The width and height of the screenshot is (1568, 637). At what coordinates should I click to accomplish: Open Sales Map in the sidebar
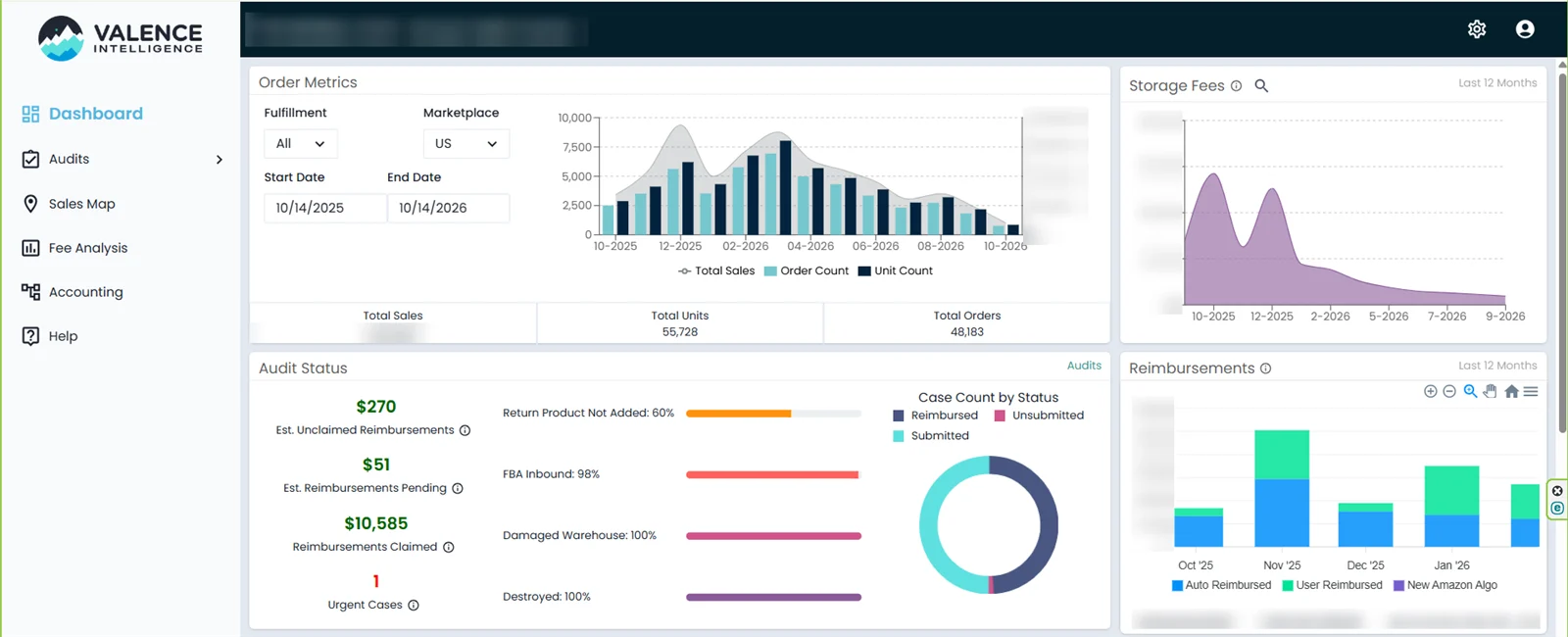(x=82, y=204)
